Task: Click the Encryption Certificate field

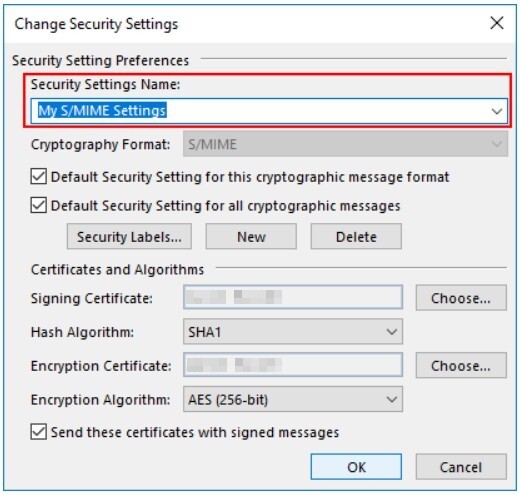Action: pyautogui.click(x=293, y=365)
